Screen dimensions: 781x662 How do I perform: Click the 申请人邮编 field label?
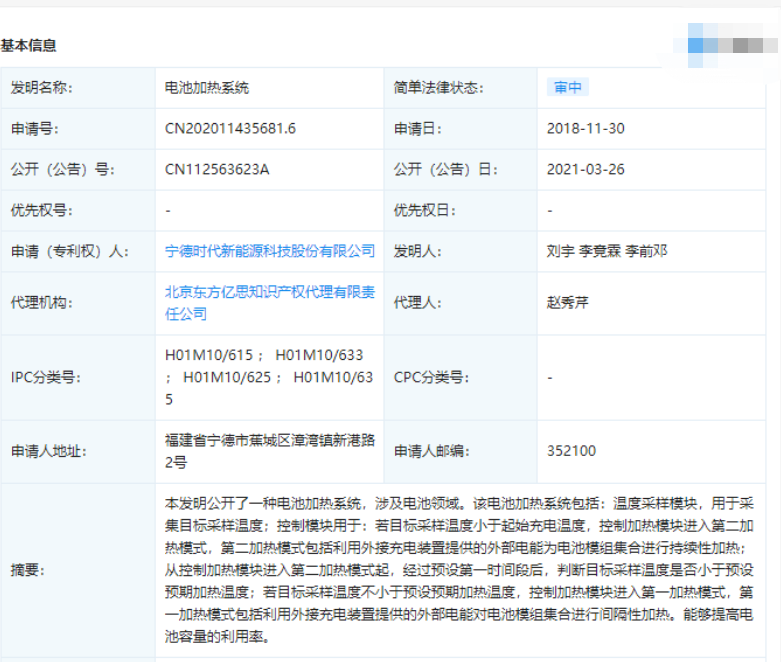431,451
